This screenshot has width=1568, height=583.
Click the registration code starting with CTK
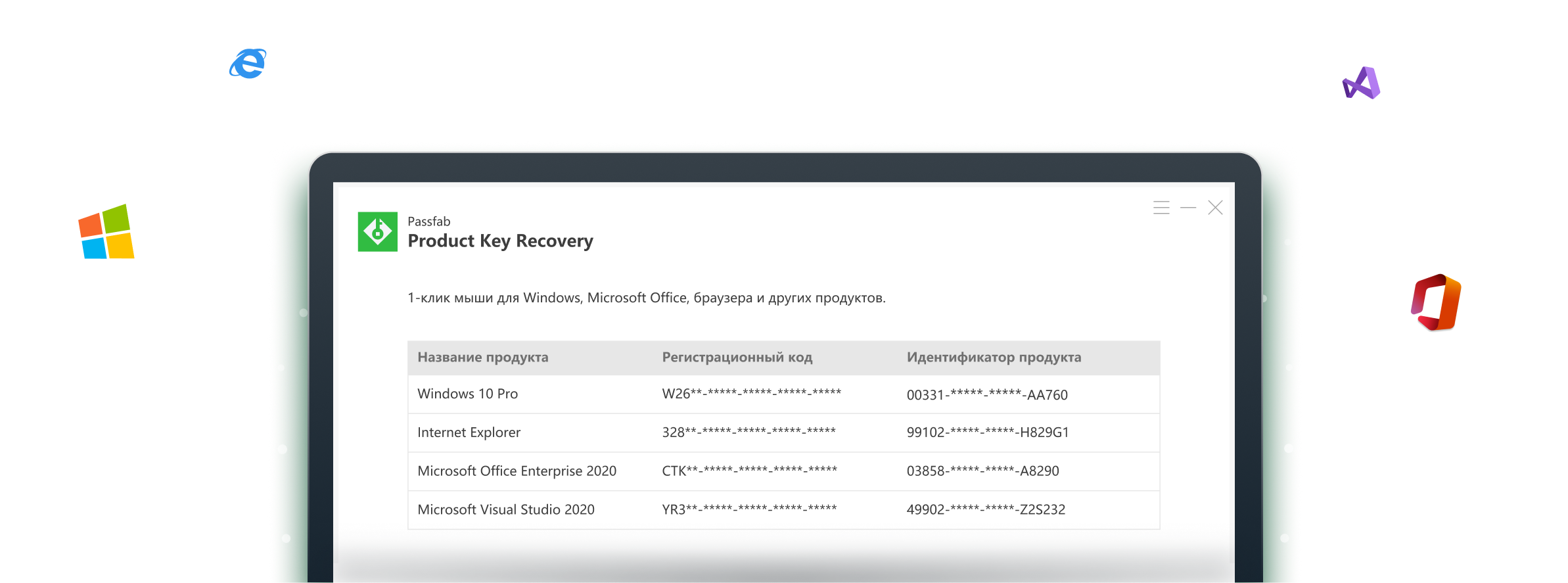(x=749, y=471)
